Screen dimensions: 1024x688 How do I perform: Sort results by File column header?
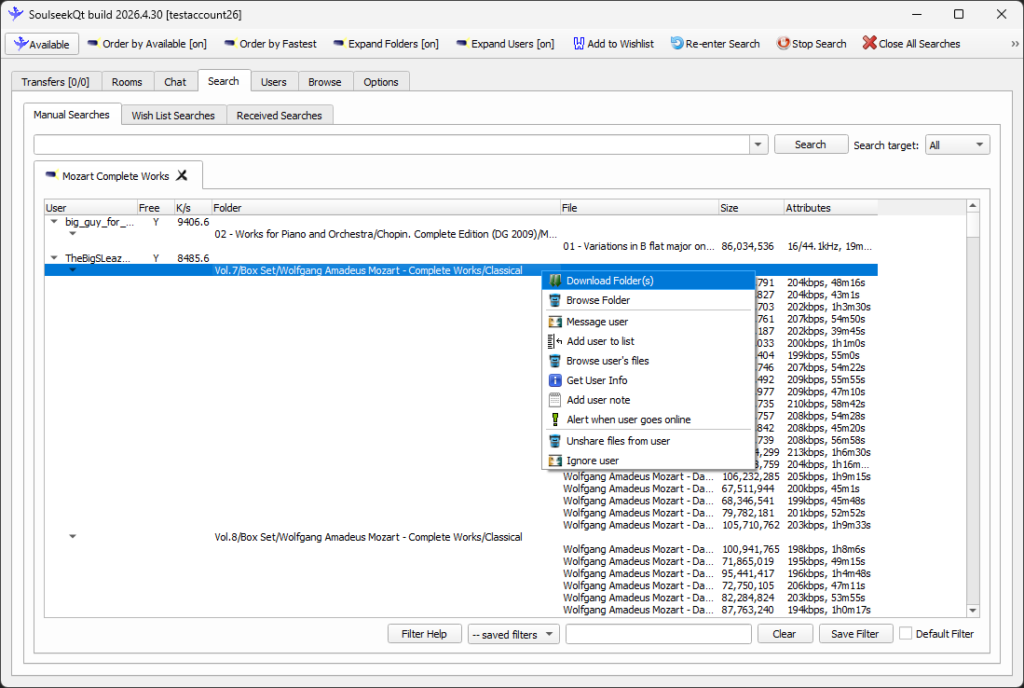click(x=639, y=208)
